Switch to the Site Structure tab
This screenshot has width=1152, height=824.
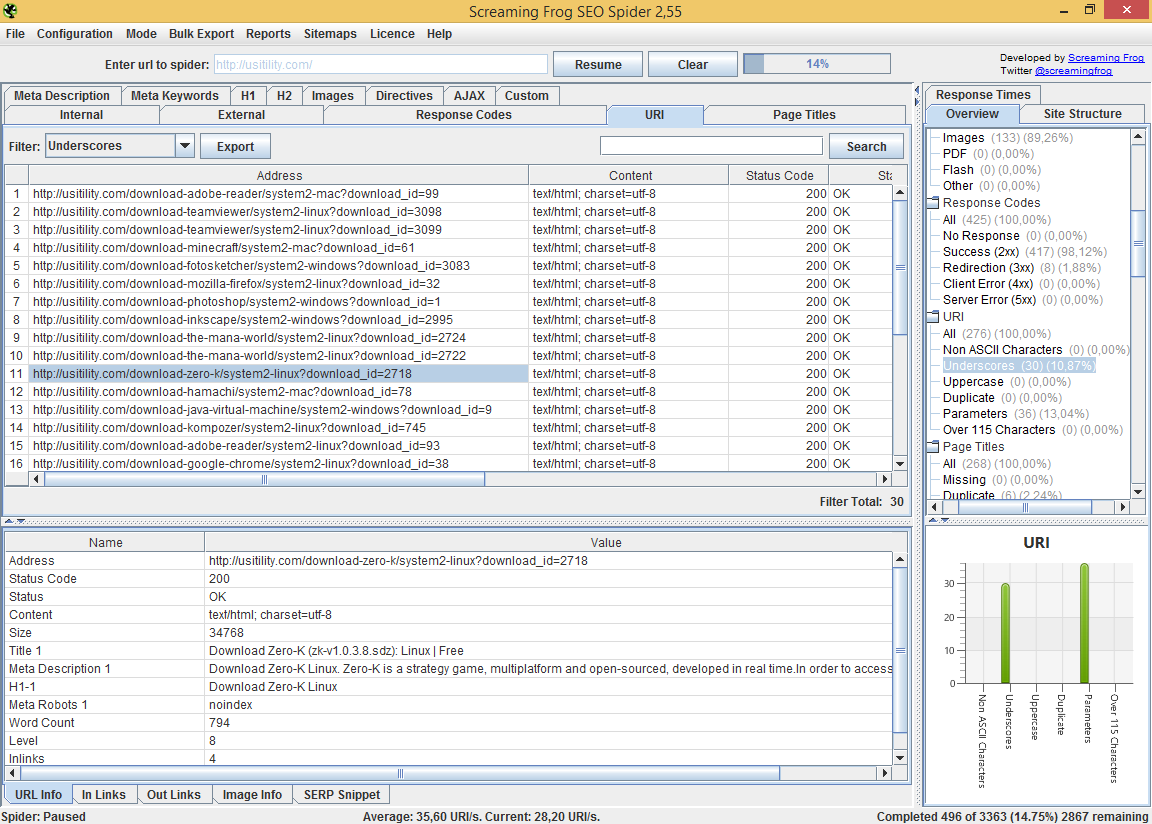click(1082, 114)
